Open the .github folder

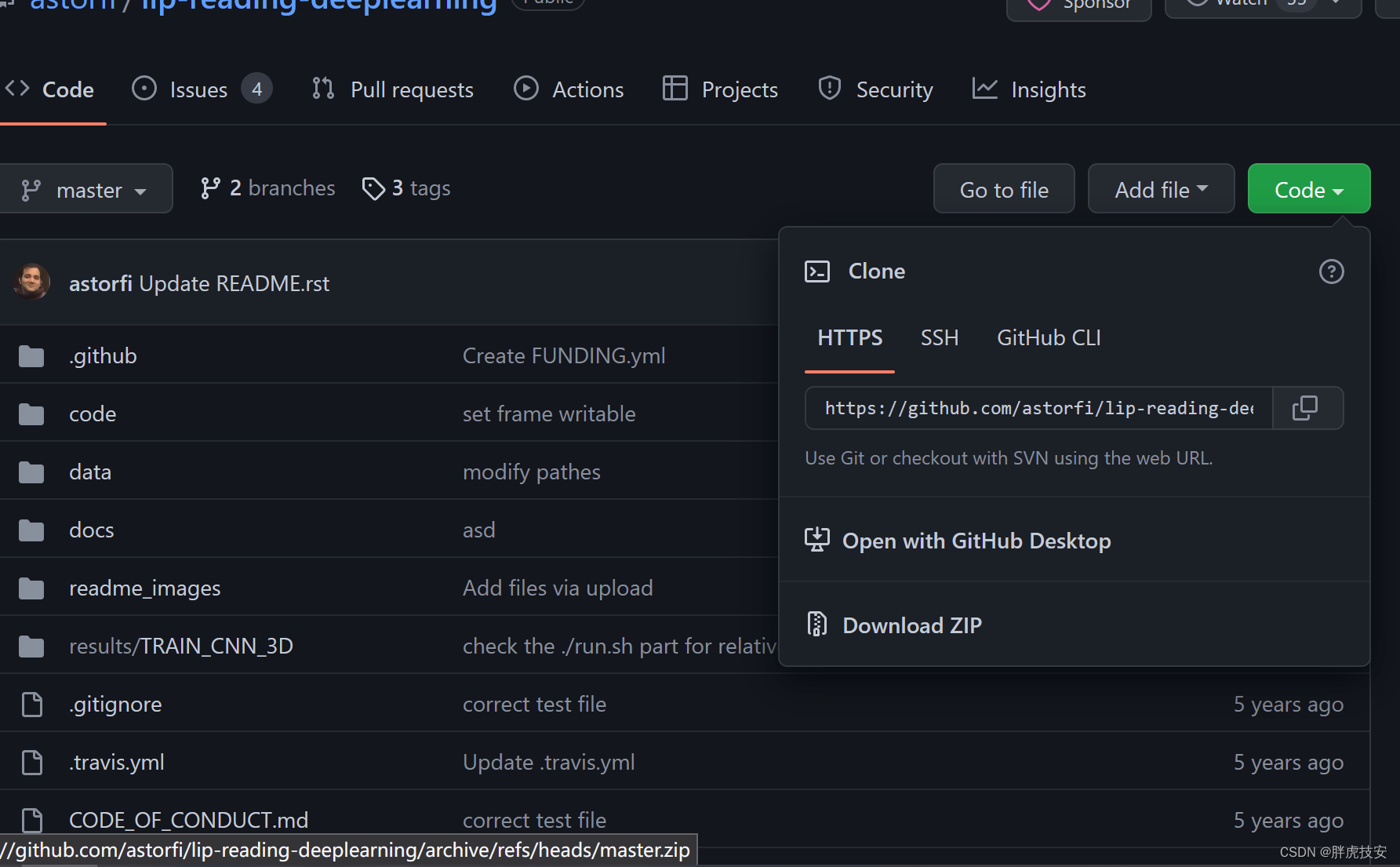tap(103, 356)
